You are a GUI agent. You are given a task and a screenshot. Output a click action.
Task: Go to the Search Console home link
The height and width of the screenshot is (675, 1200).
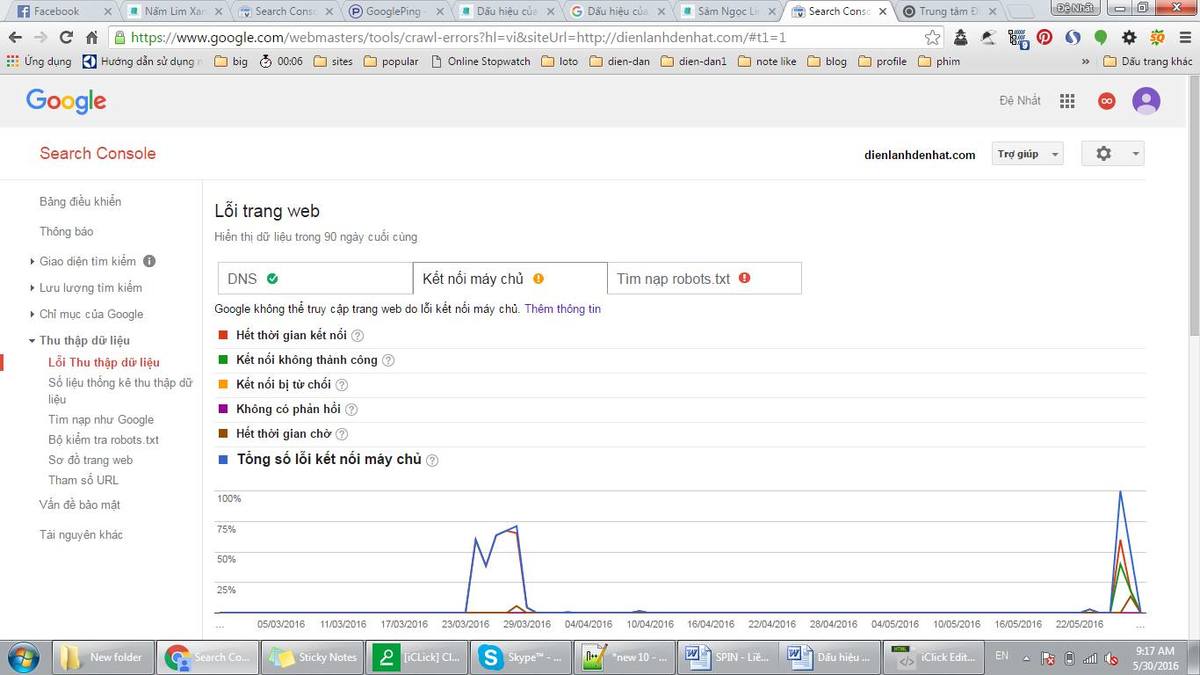[x=98, y=153]
